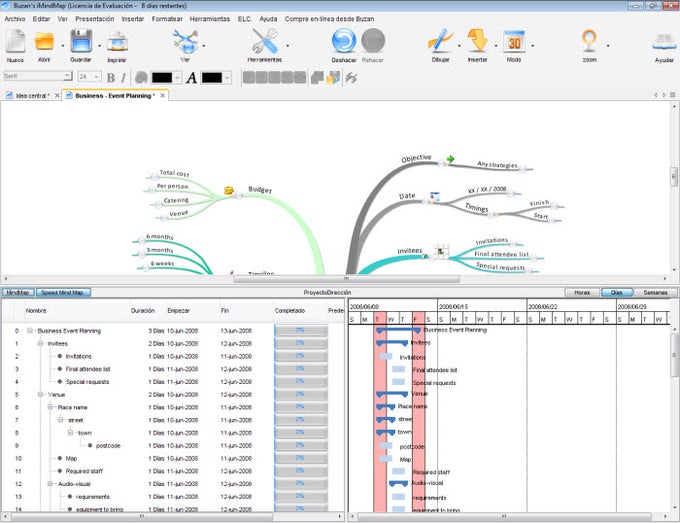680x523 pixels.
Task: Select the Timings branch on the mind map
Action: click(476, 207)
